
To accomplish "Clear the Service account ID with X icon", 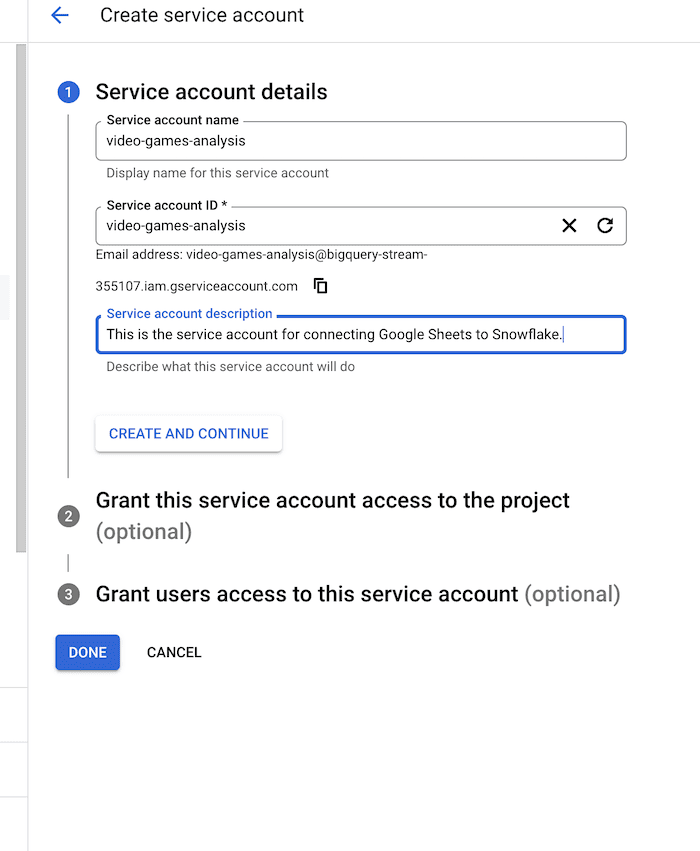I will click(569, 226).
